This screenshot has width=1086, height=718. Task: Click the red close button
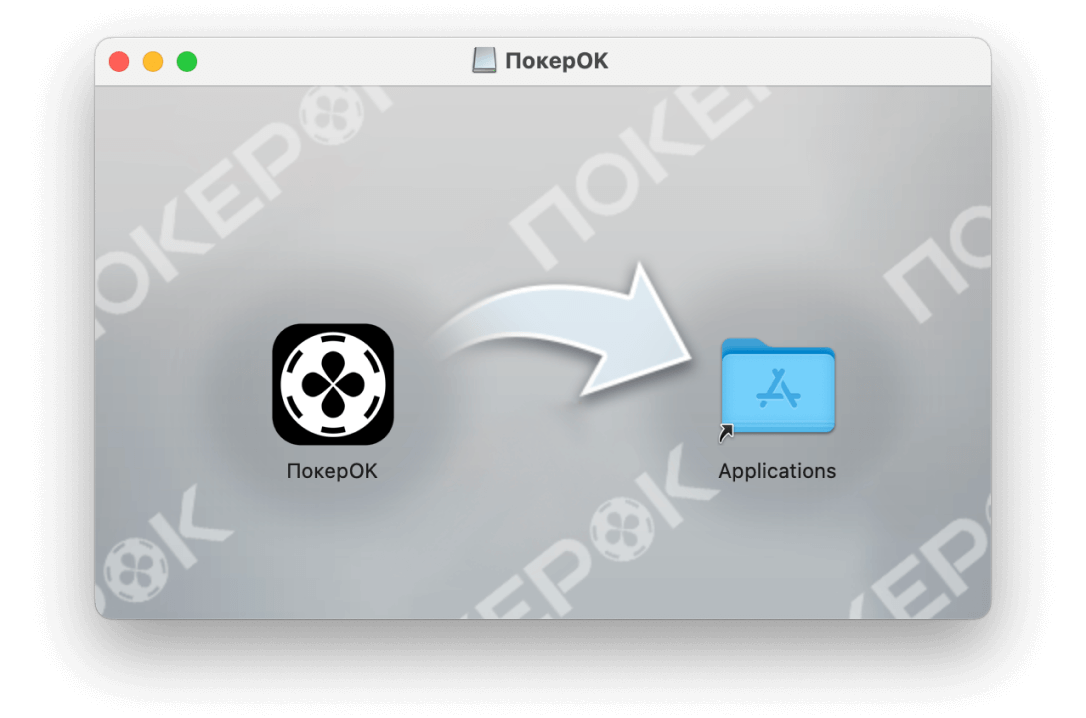click(118, 60)
